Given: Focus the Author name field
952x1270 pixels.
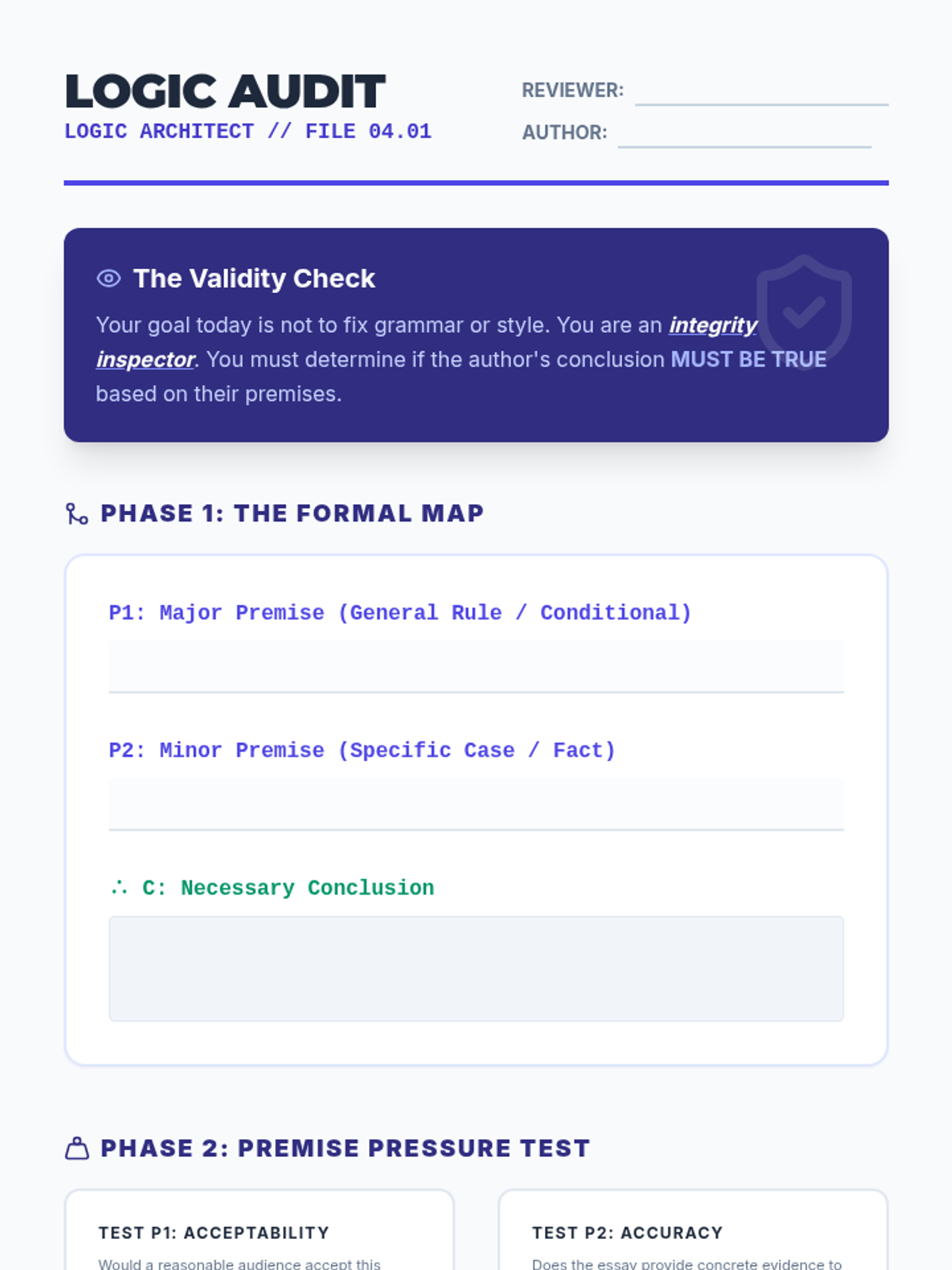Looking at the screenshot, I should coord(743,133).
